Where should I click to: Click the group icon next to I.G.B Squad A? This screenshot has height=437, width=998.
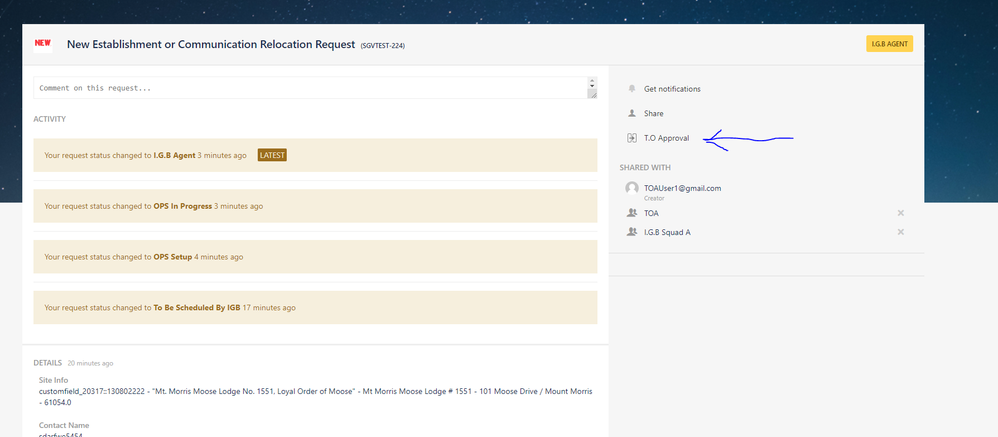[632, 232]
